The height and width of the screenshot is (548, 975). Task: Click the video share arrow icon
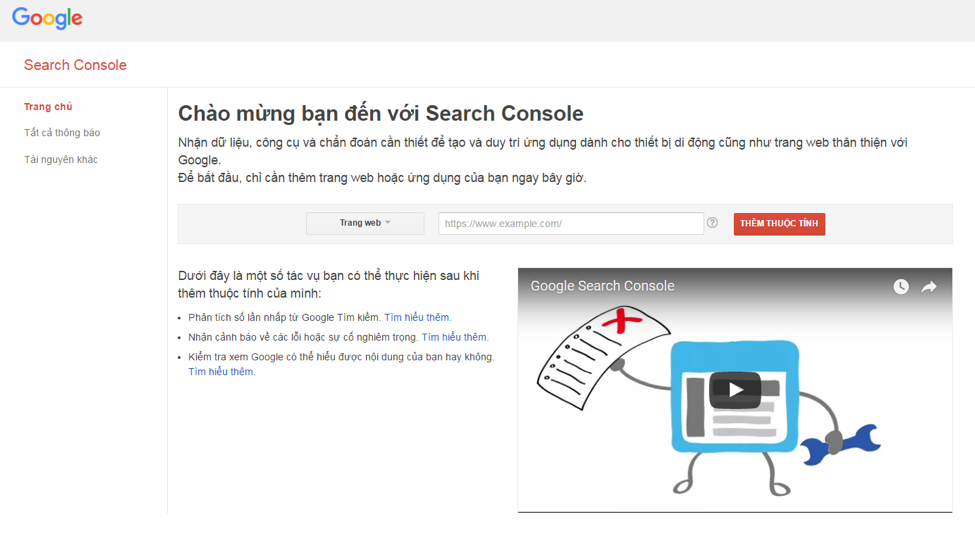(x=929, y=286)
